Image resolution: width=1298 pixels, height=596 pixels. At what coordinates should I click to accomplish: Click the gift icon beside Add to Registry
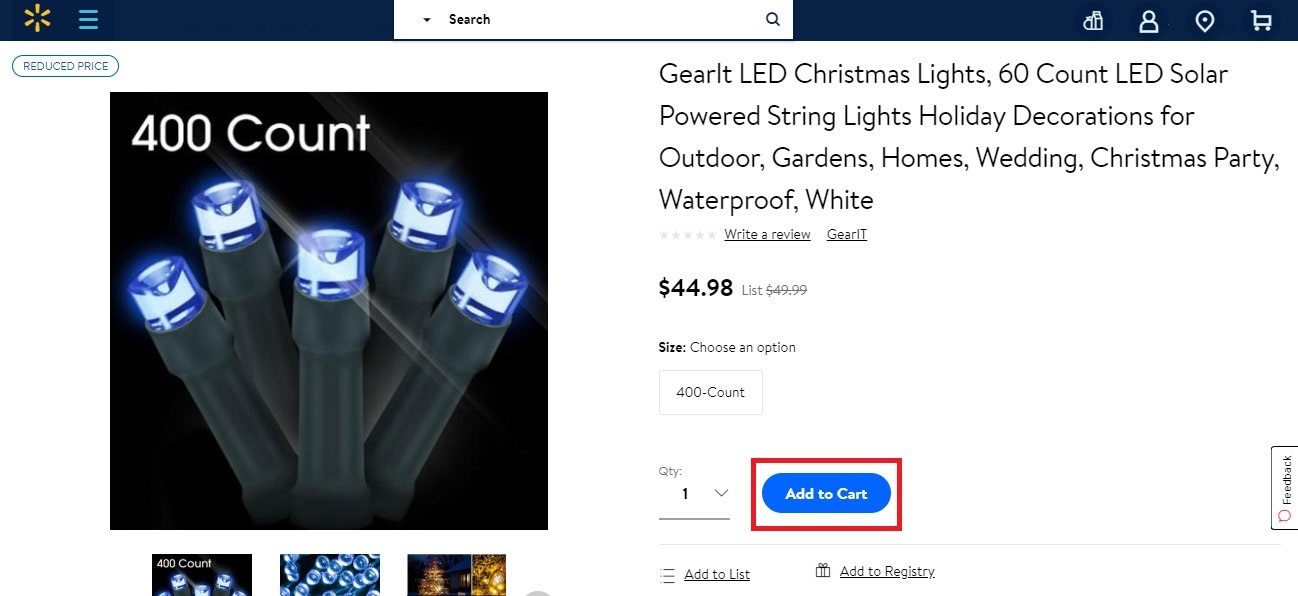coord(823,571)
